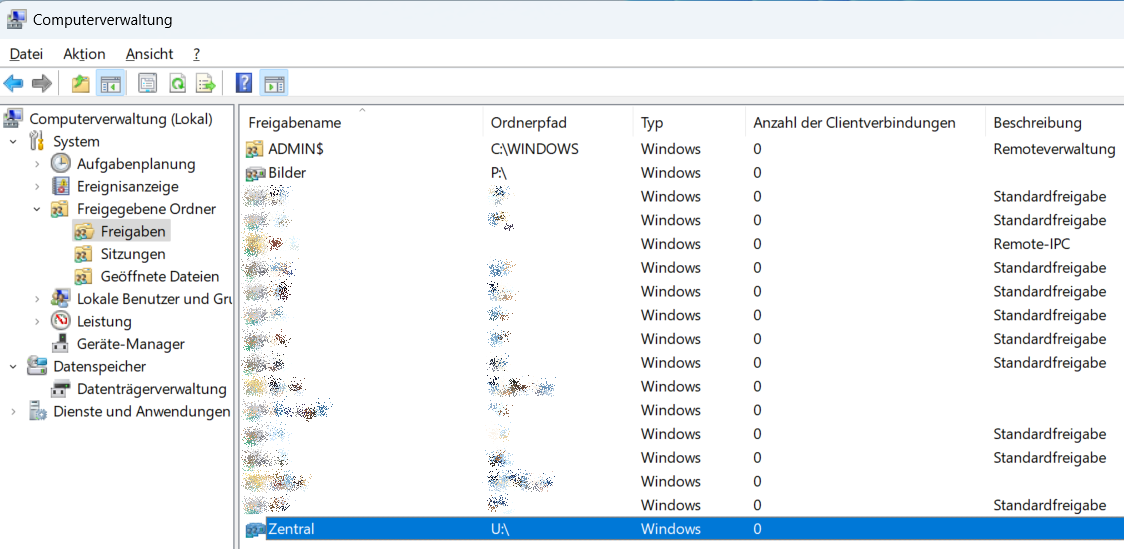1124x549 pixels.
Task: Toggle the action pane toolbar icon
Action: tap(274, 84)
